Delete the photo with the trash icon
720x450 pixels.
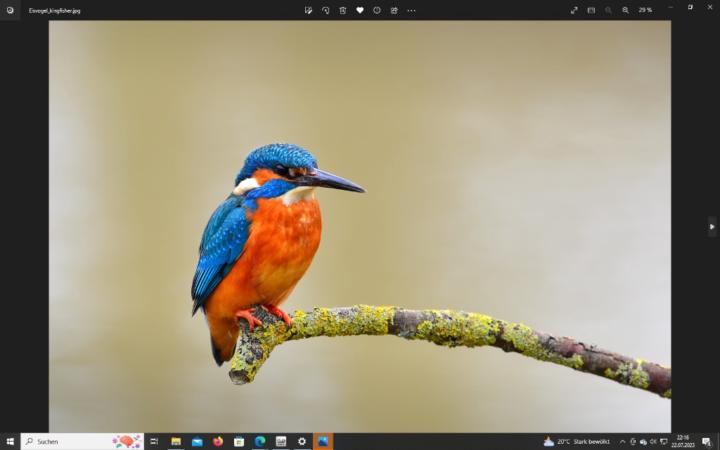(343, 10)
